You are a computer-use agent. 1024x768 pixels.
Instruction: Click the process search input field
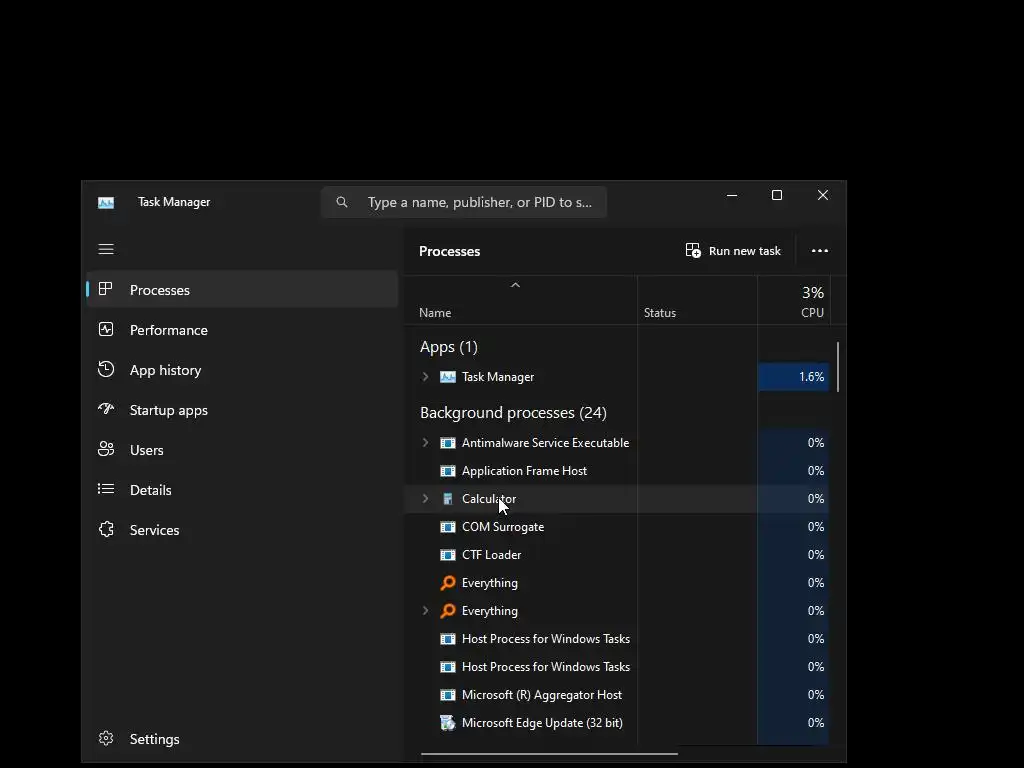point(478,202)
